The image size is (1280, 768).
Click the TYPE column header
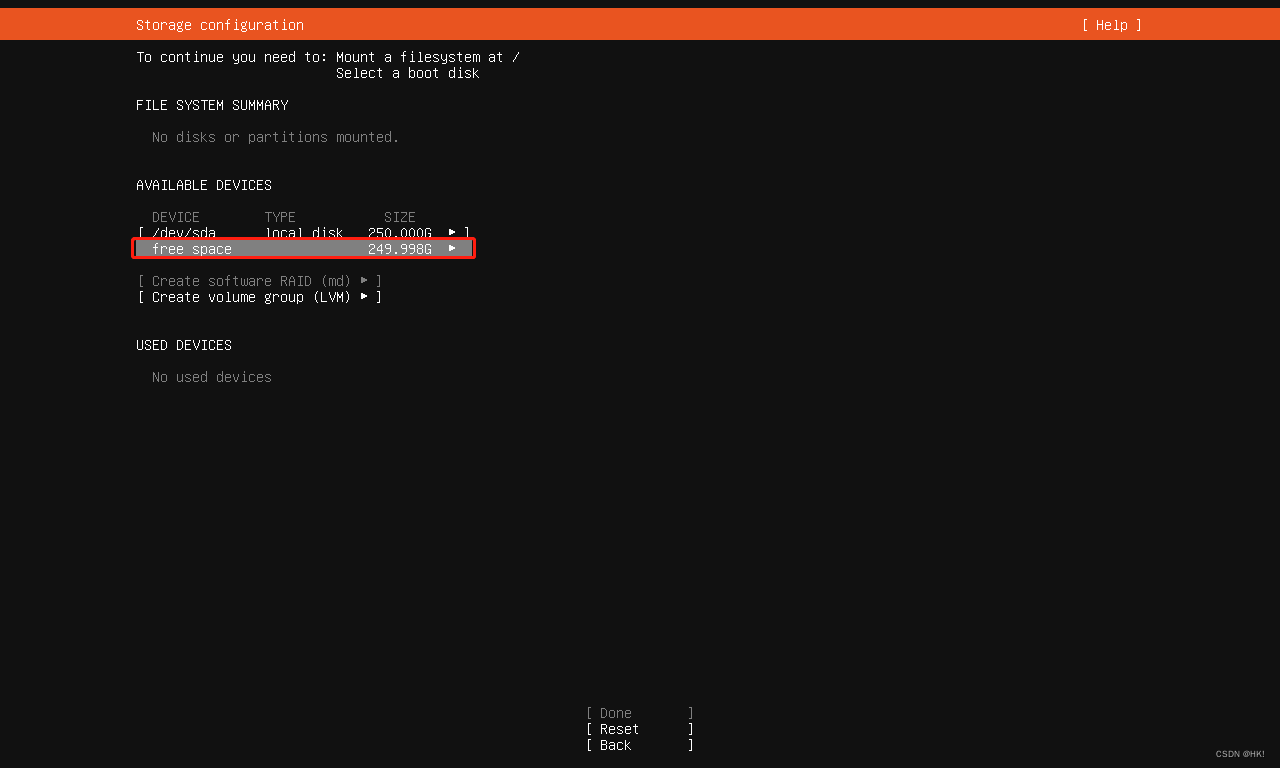pyautogui.click(x=280, y=217)
